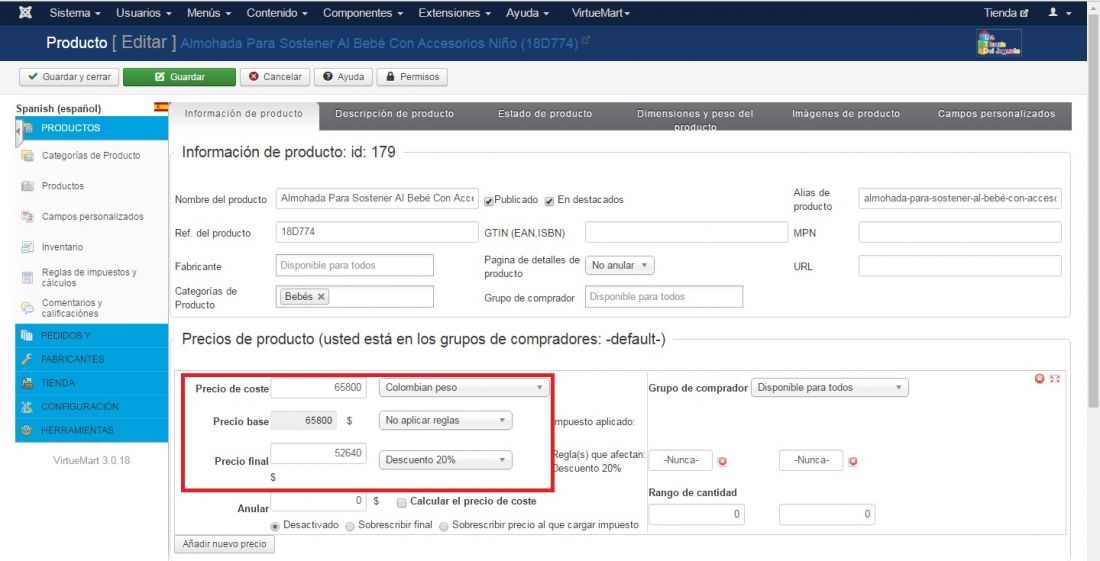Toggle the Publicado checkbox
Screen dimensions: 1100x561
489,201
